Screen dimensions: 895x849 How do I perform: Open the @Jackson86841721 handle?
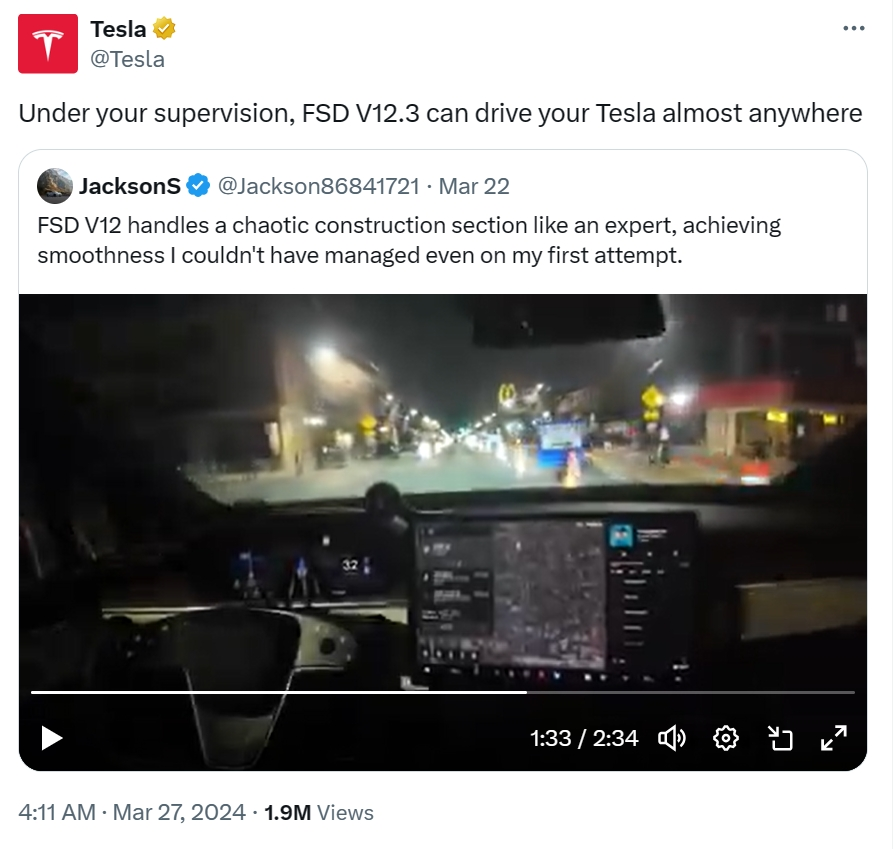[x=318, y=186]
